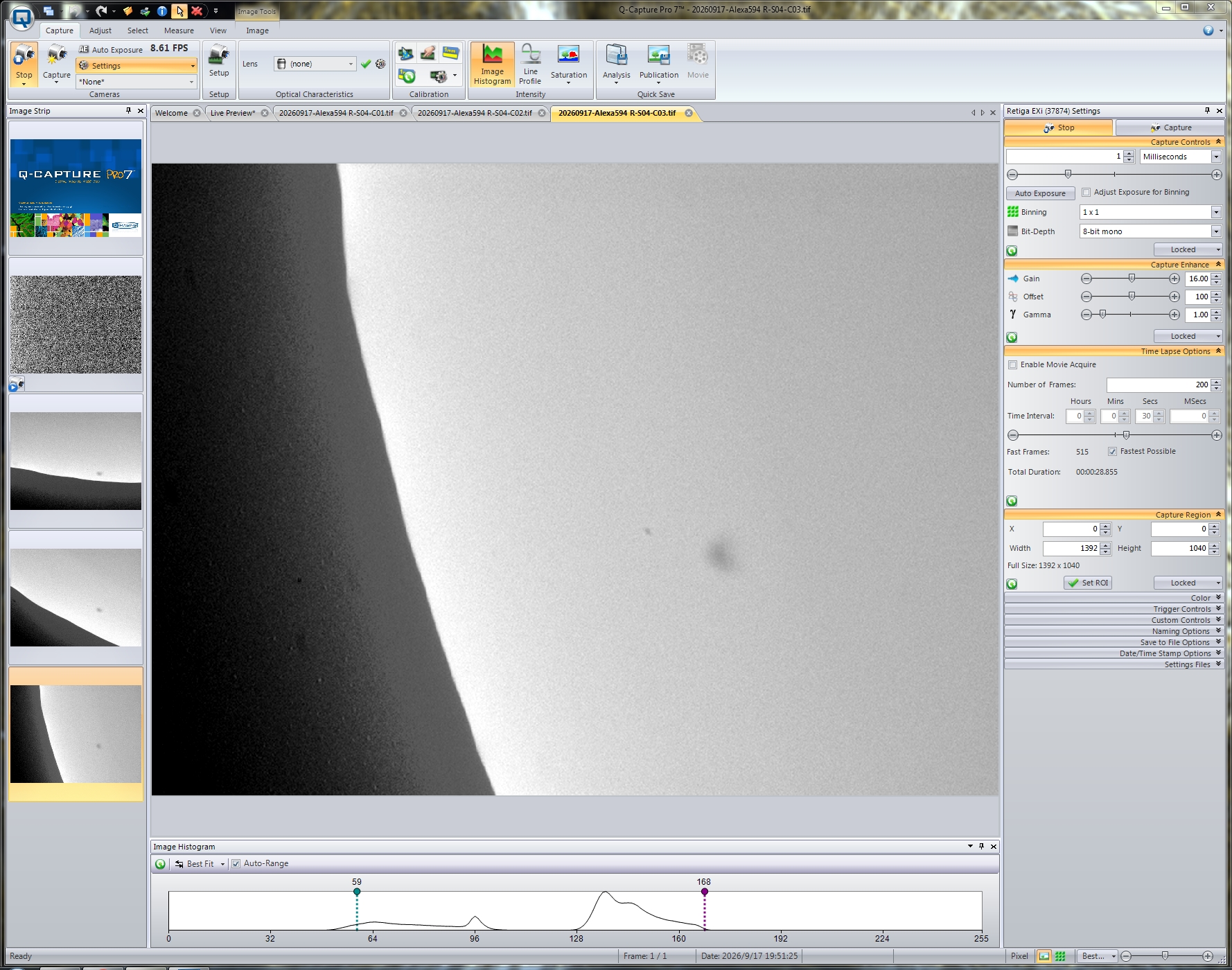Image resolution: width=1232 pixels, height=970 pixels.
Task: Open the Image ribbon tab
Action: pos(257,30)
